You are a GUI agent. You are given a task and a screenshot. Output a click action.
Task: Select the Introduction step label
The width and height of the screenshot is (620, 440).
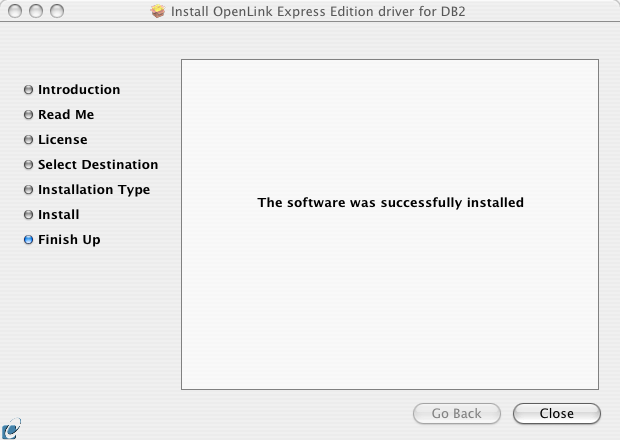(79, 90)
